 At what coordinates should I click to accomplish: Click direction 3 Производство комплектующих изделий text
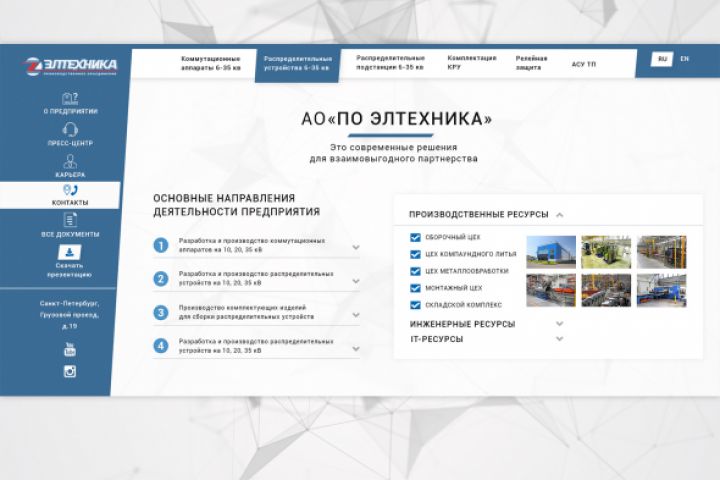(247, 312)
